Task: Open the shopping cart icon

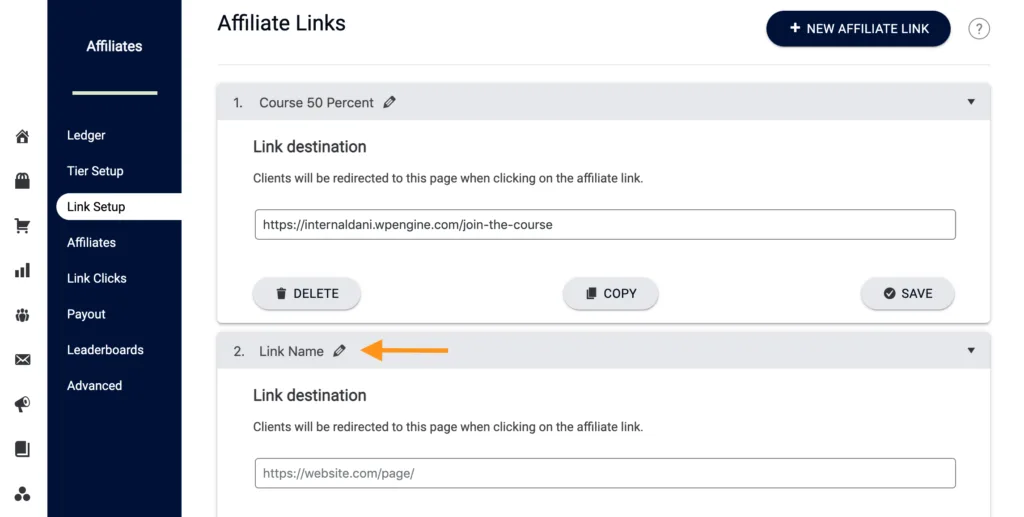Action: (22, 226)
